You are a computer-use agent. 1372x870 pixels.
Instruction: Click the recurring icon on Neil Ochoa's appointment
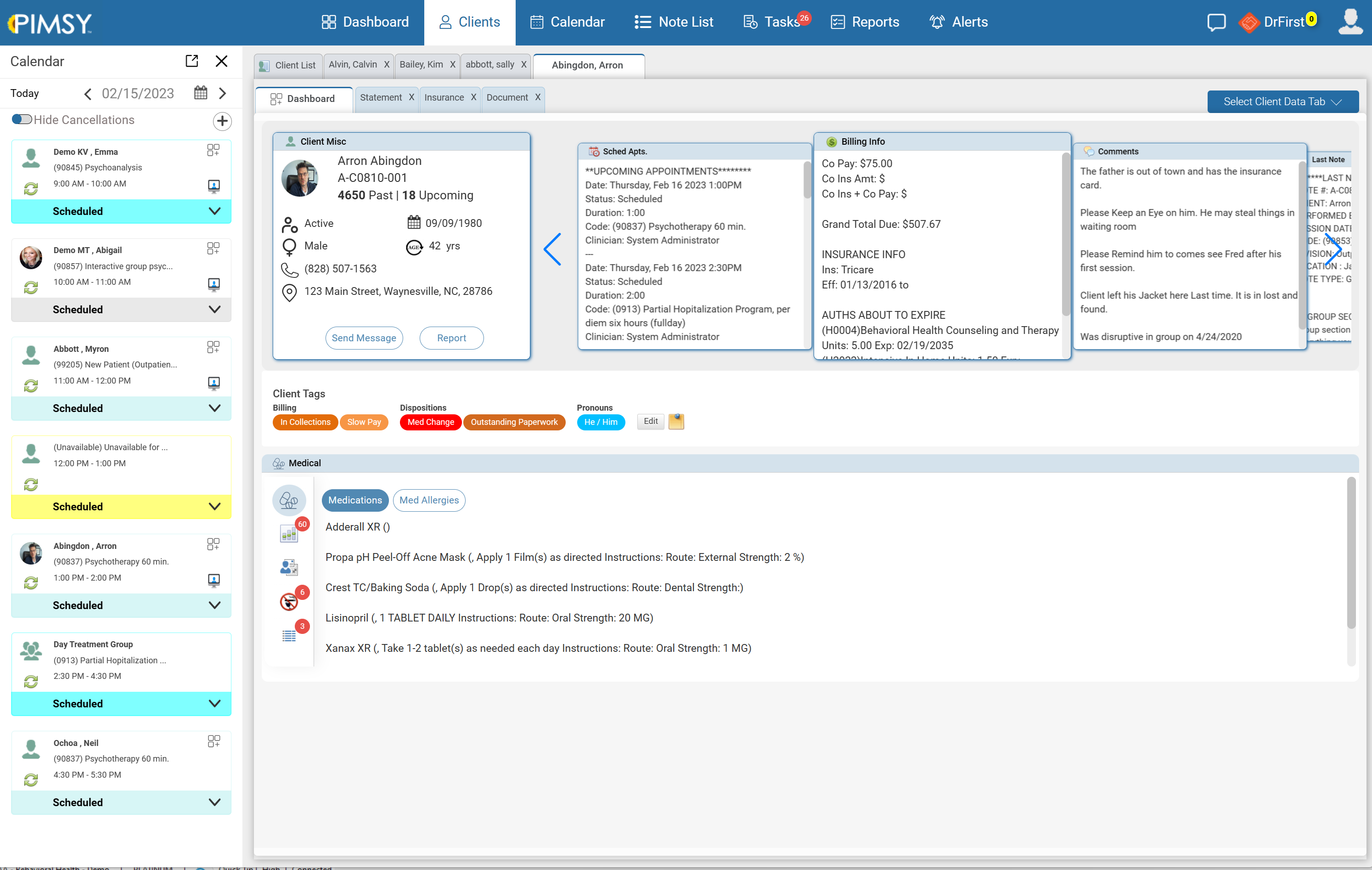pos(31,780)
